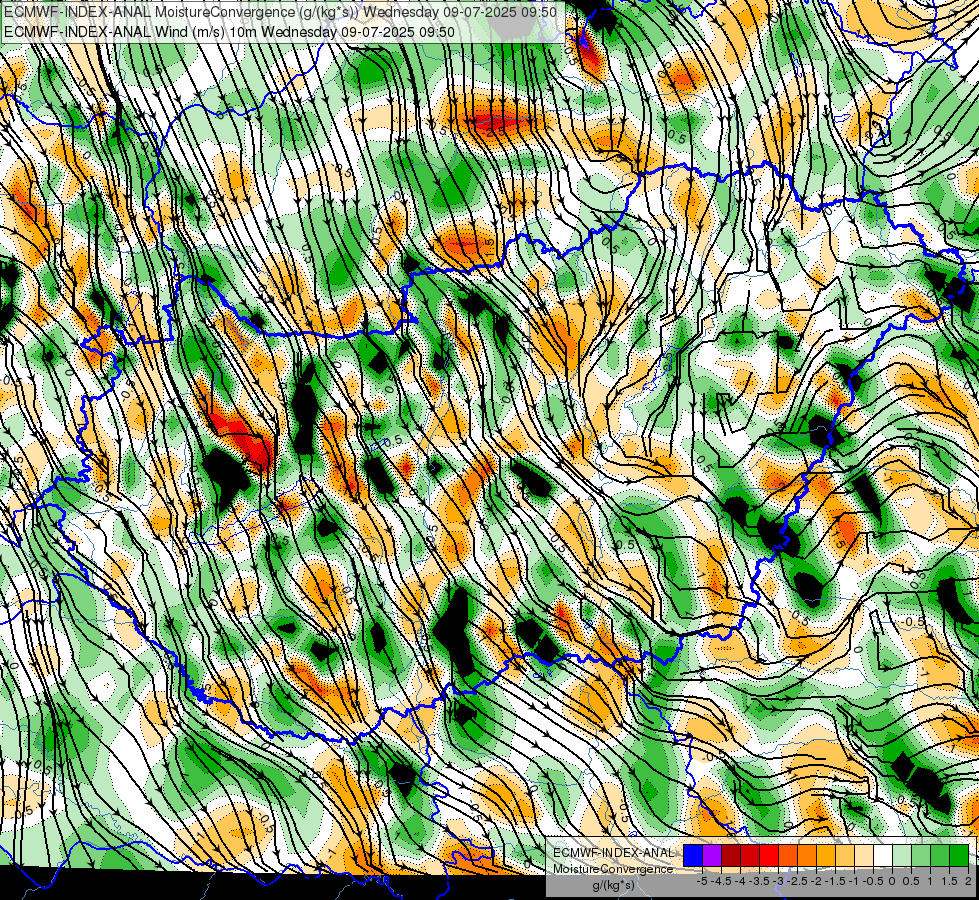This screenshot has height=900, width=979.
Task: Click the light orange swatch between -1.5 and -1
Action: click(845, 856)
